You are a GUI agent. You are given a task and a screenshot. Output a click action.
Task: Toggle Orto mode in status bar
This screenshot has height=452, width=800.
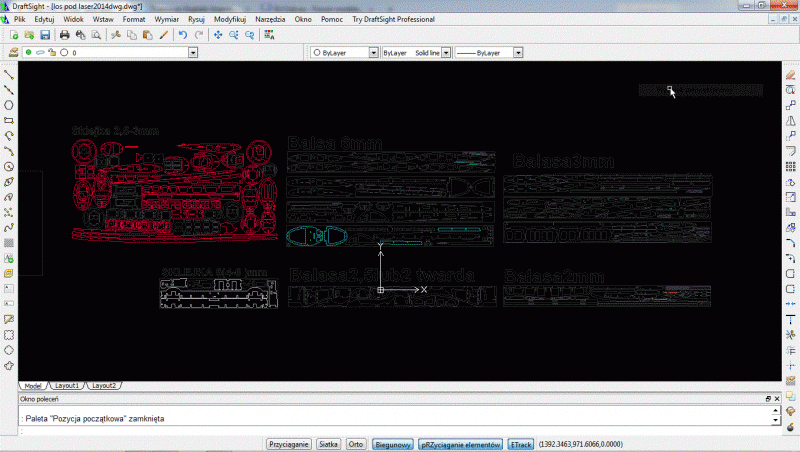tap(355, 443)
